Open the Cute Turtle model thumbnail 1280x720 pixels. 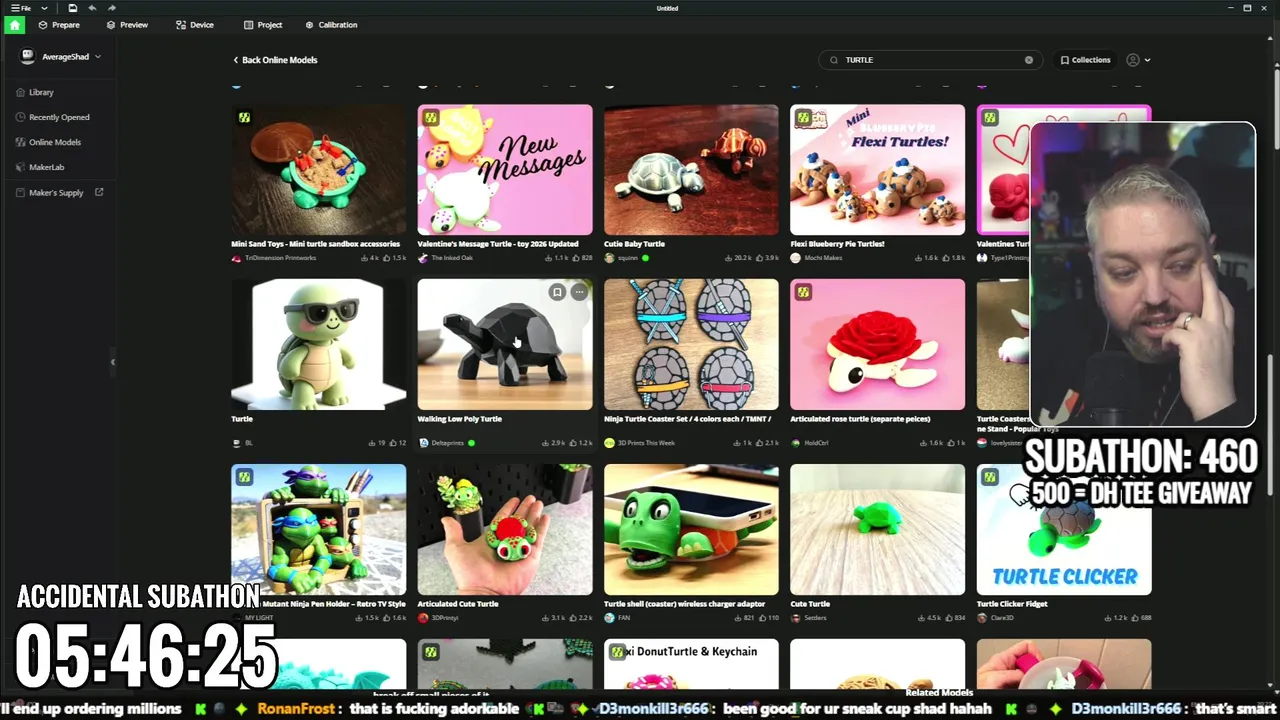(x=877, y=529)
